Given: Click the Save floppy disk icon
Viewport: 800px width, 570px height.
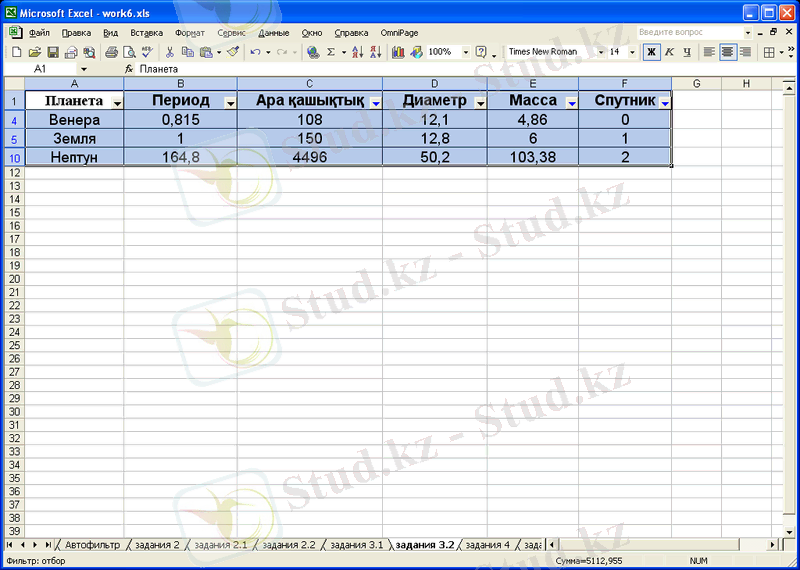Looking at the screenshot, I should tap(54, 52).
